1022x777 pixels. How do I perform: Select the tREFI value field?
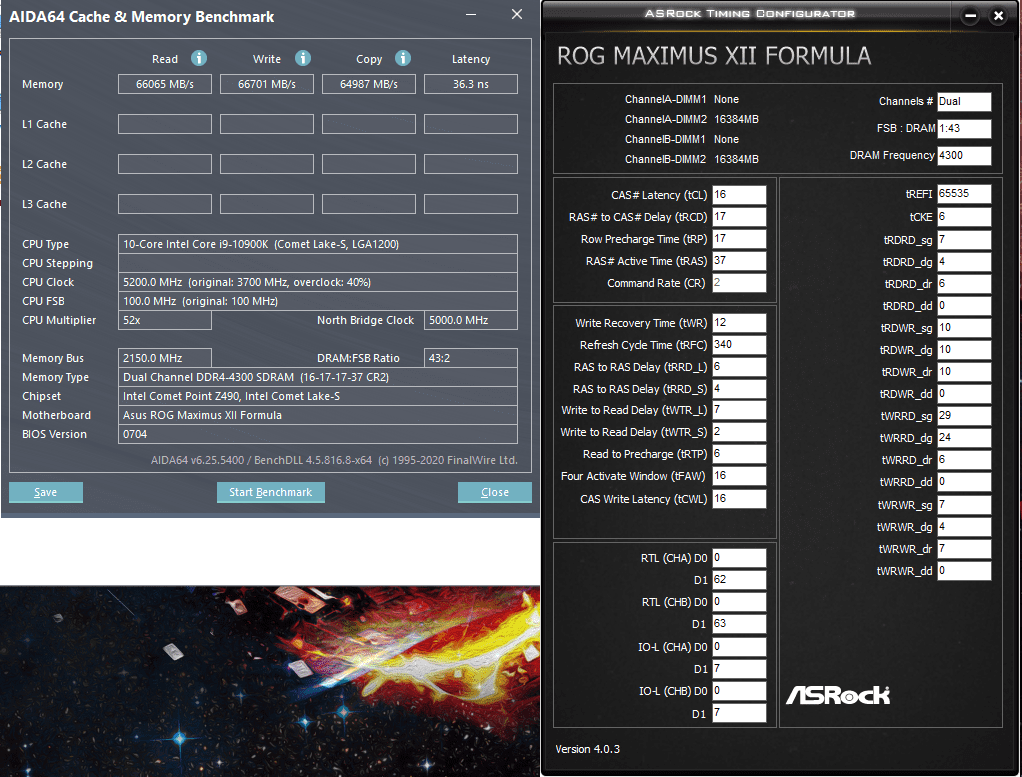[964, 194]
